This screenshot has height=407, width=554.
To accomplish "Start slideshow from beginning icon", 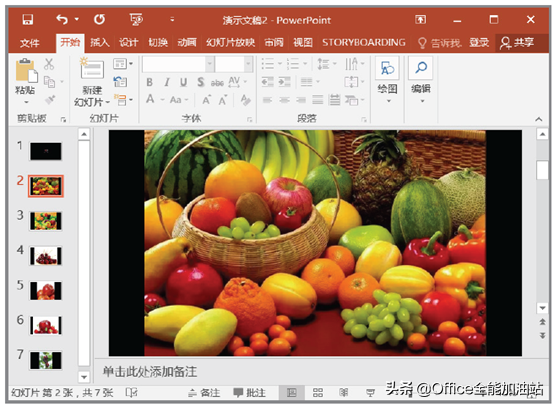I will pyautogui.click(x=136, y=19).
